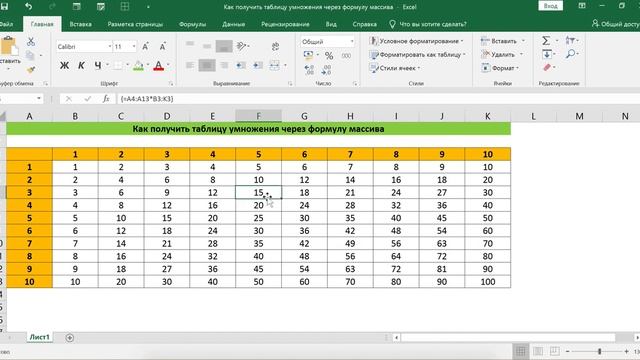
Task: Open the font size 11 dropdown
Action: (x=134, y=47)
